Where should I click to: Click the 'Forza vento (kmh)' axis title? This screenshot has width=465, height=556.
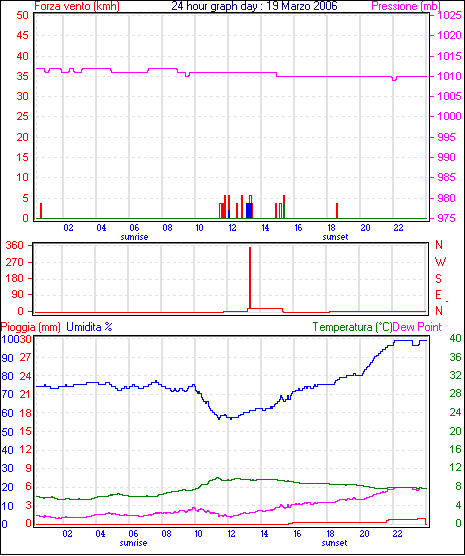(77, 6)
